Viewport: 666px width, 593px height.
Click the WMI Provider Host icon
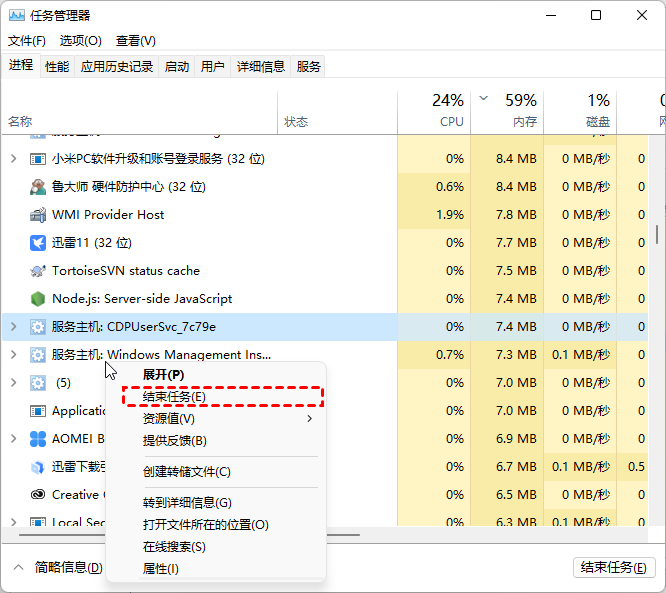click(x=38, y=215)
